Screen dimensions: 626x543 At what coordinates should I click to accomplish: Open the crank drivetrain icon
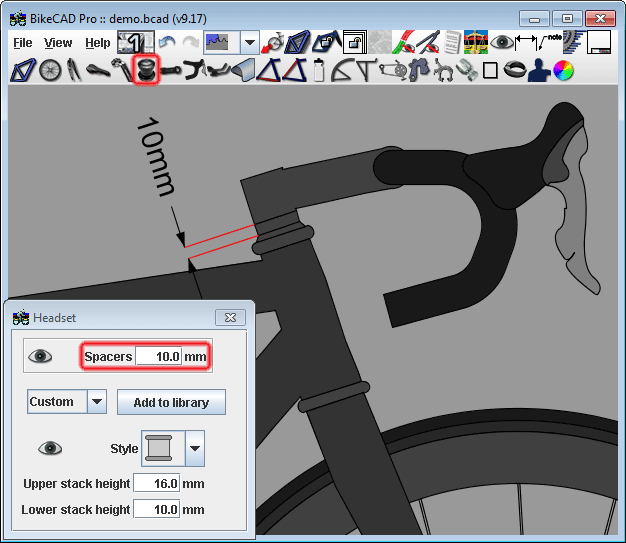pos(393,71)
